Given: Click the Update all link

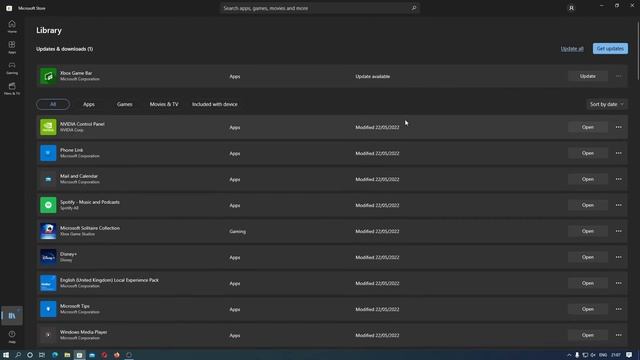Looking at the screenshot, I should [572, 49].
